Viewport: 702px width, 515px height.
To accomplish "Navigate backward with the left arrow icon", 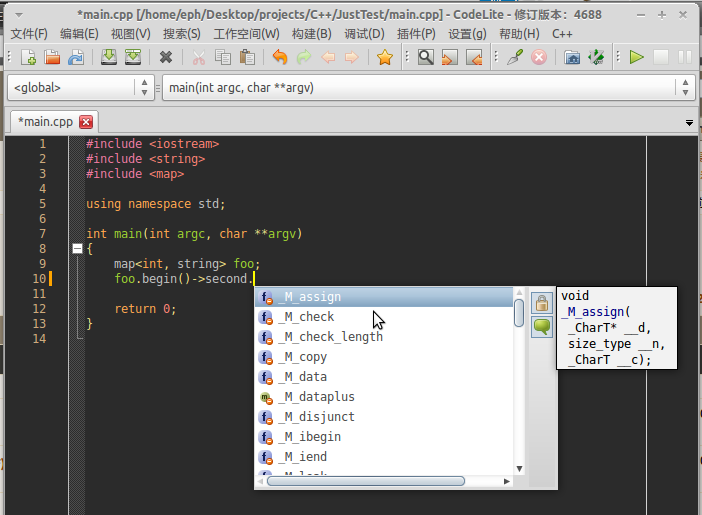I will point(328,57).
